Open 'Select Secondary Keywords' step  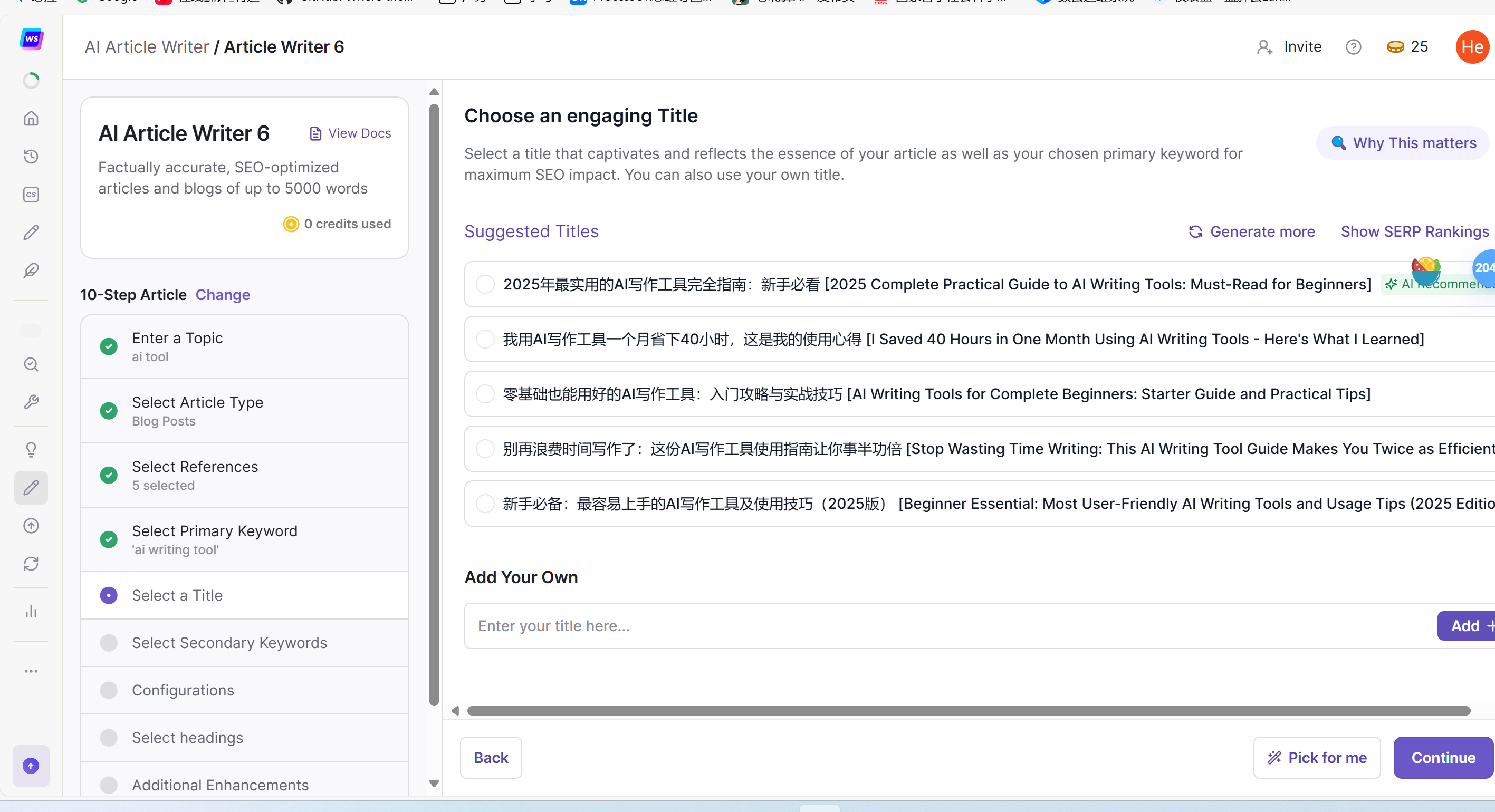coord(229,643)
